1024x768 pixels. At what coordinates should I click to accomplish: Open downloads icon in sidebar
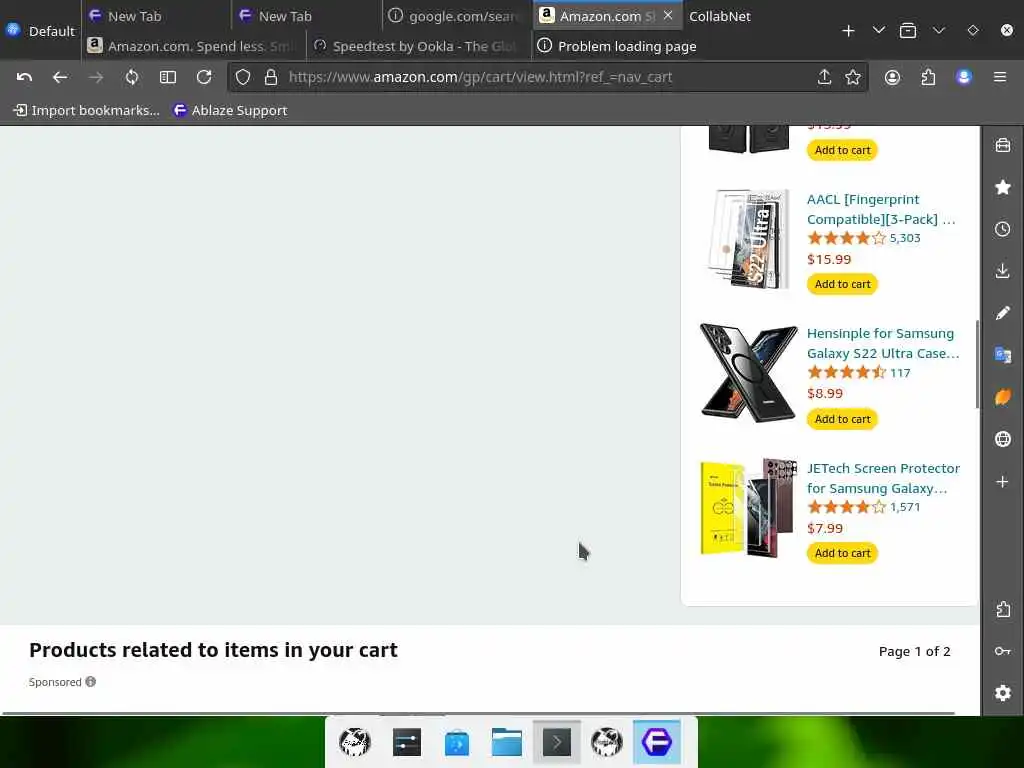click(1003, 271)
